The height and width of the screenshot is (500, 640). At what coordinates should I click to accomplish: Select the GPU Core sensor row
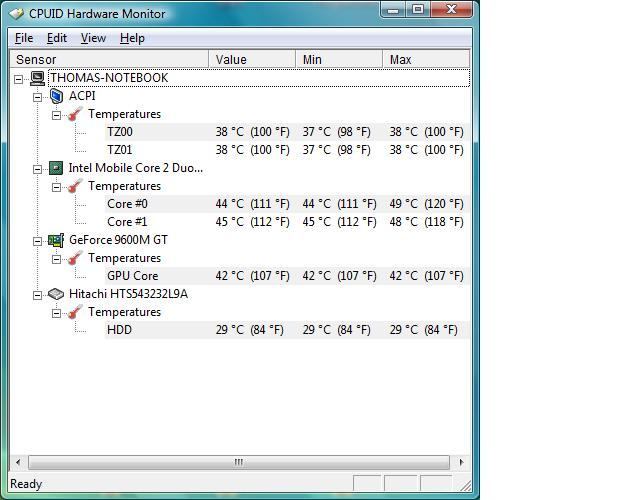[287, 276]
